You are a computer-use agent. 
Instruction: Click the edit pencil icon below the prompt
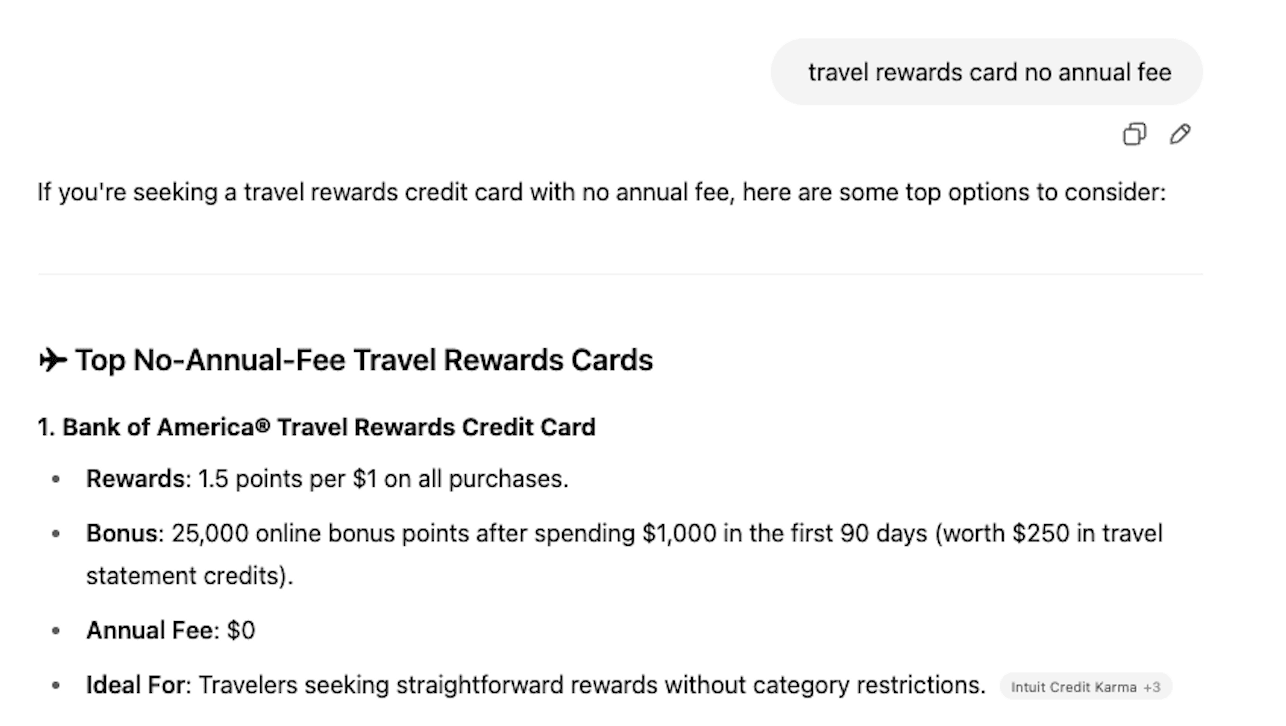[x=1180, y=133]
